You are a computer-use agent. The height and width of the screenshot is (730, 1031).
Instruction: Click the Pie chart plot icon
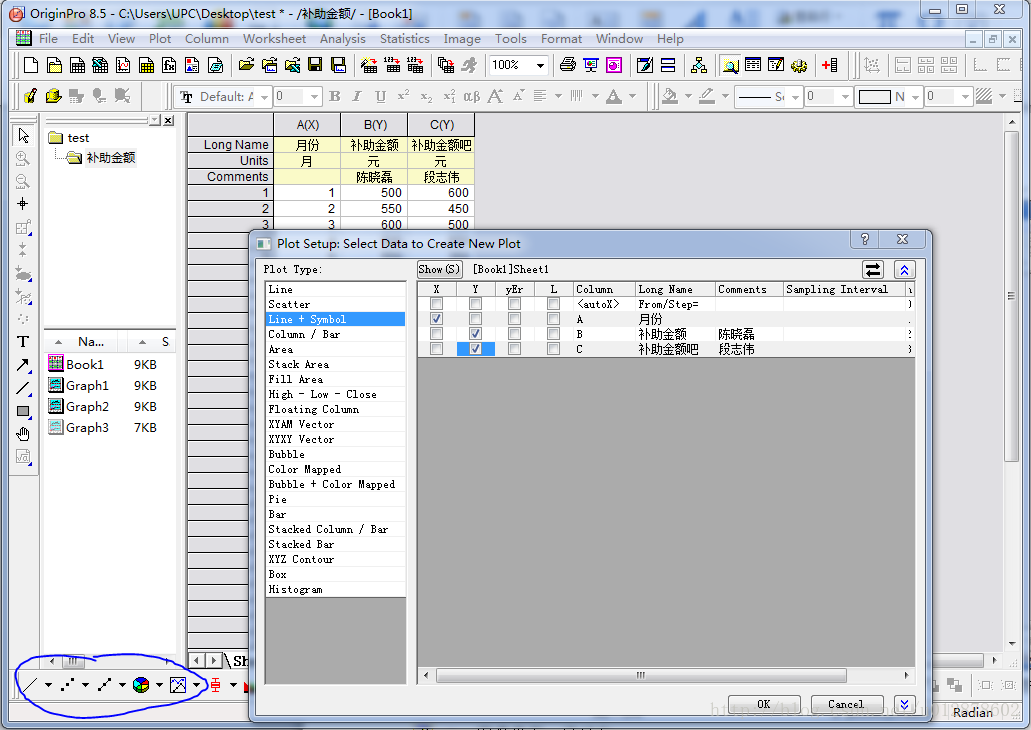point(141,685)
